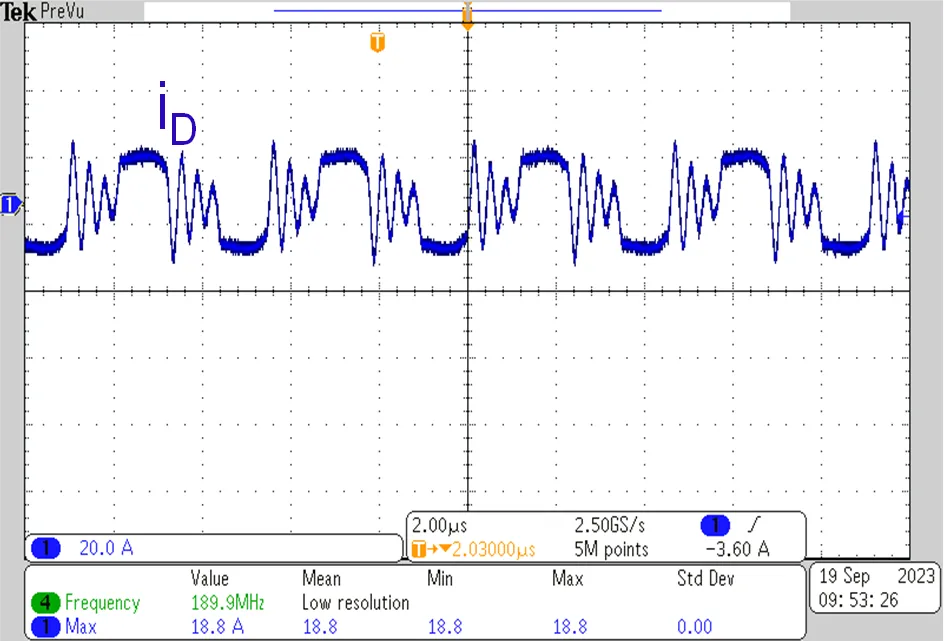This screenshot has height=642, width=944.
Task: Click the 2.50GS/s sample rate readout
Action: (612, 525)
